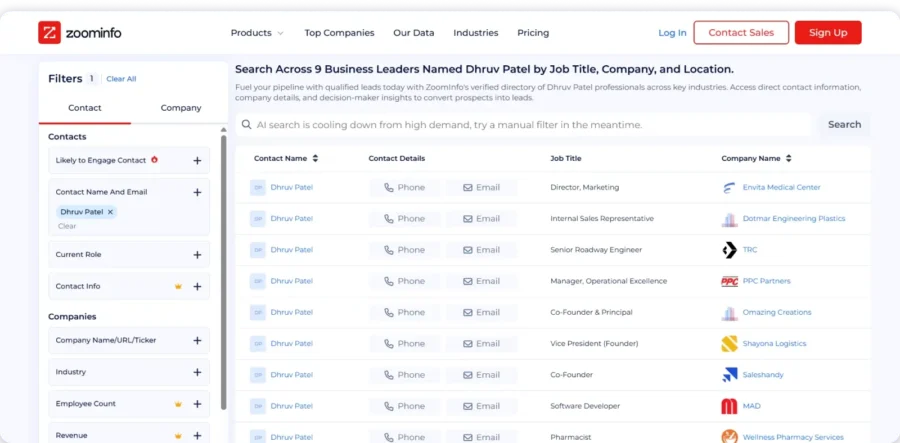
Task: Expand the Employee Count filter
Action: coord(197,404)
